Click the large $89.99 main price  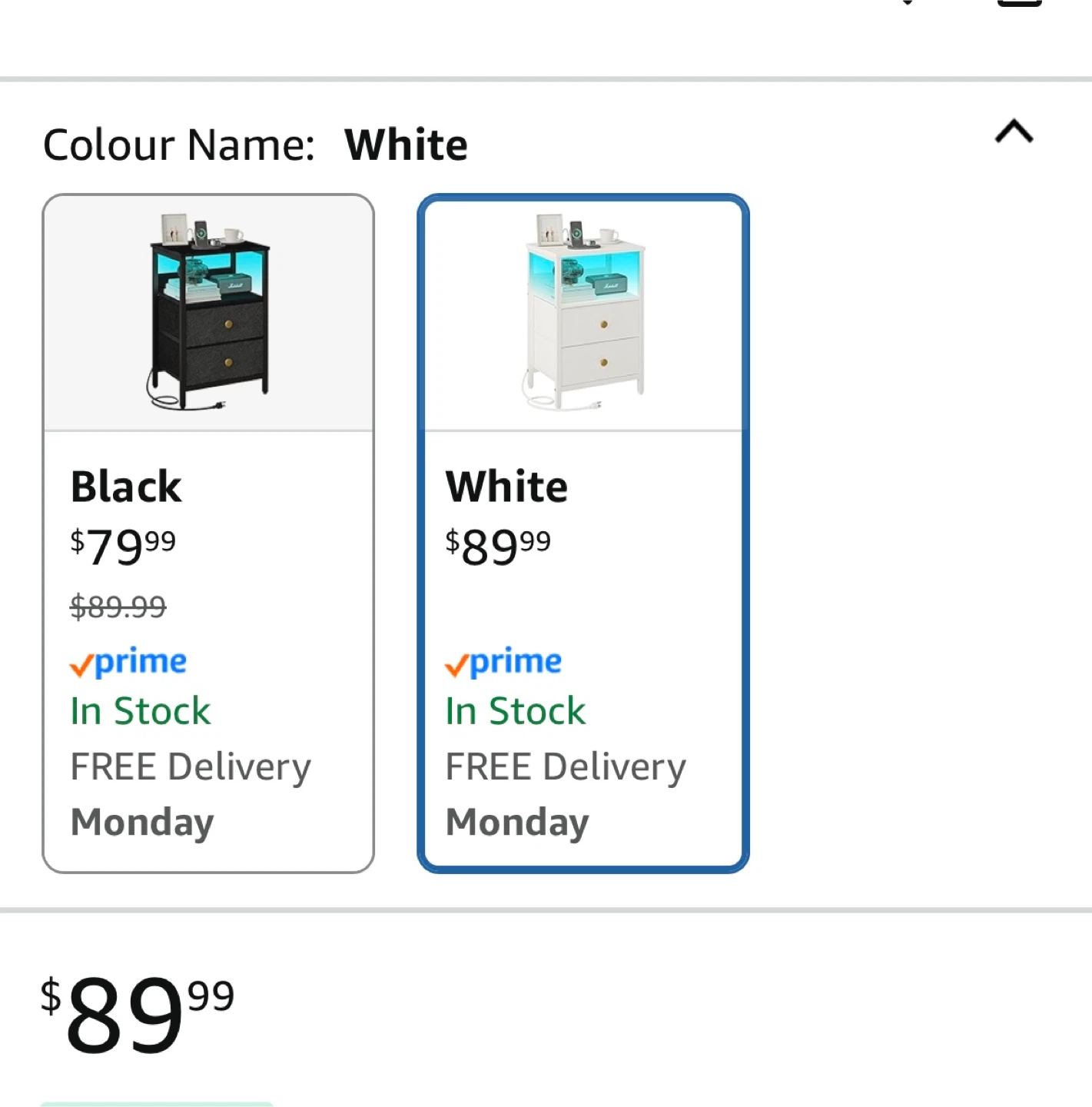coord(138,1013)
